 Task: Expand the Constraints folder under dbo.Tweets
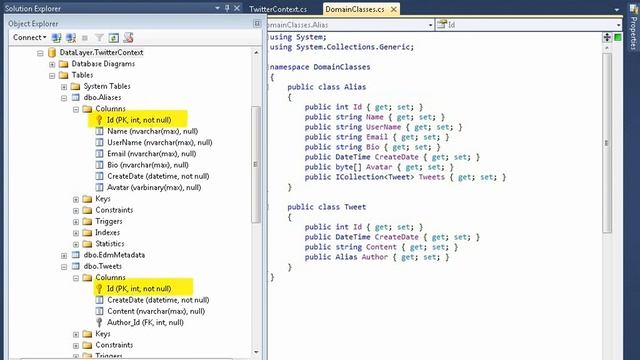(76, 345)
